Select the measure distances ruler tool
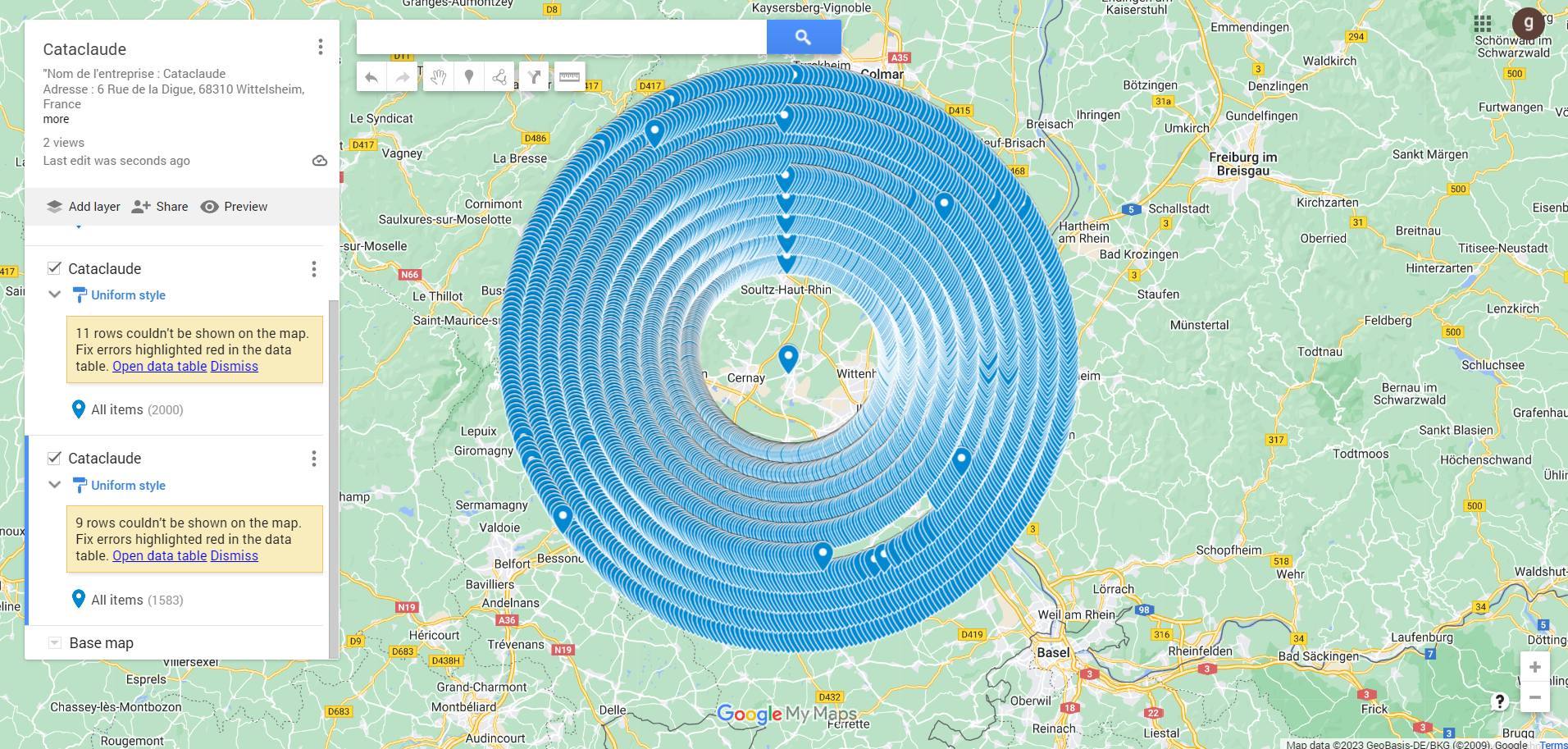1568x749 pixels. 570,77
